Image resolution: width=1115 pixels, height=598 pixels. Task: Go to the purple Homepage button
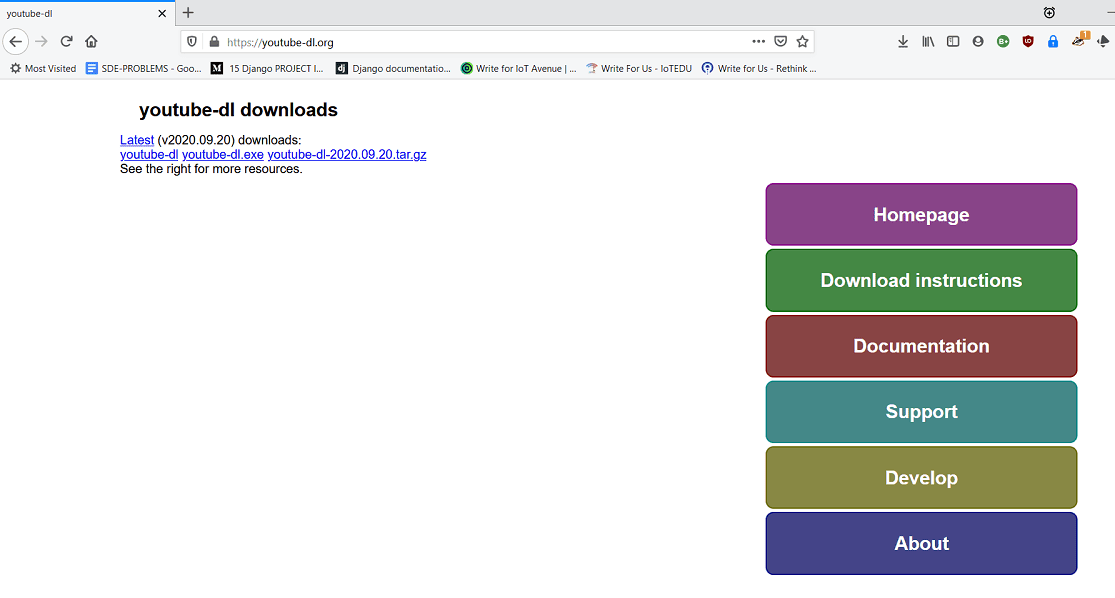[921, 214]
